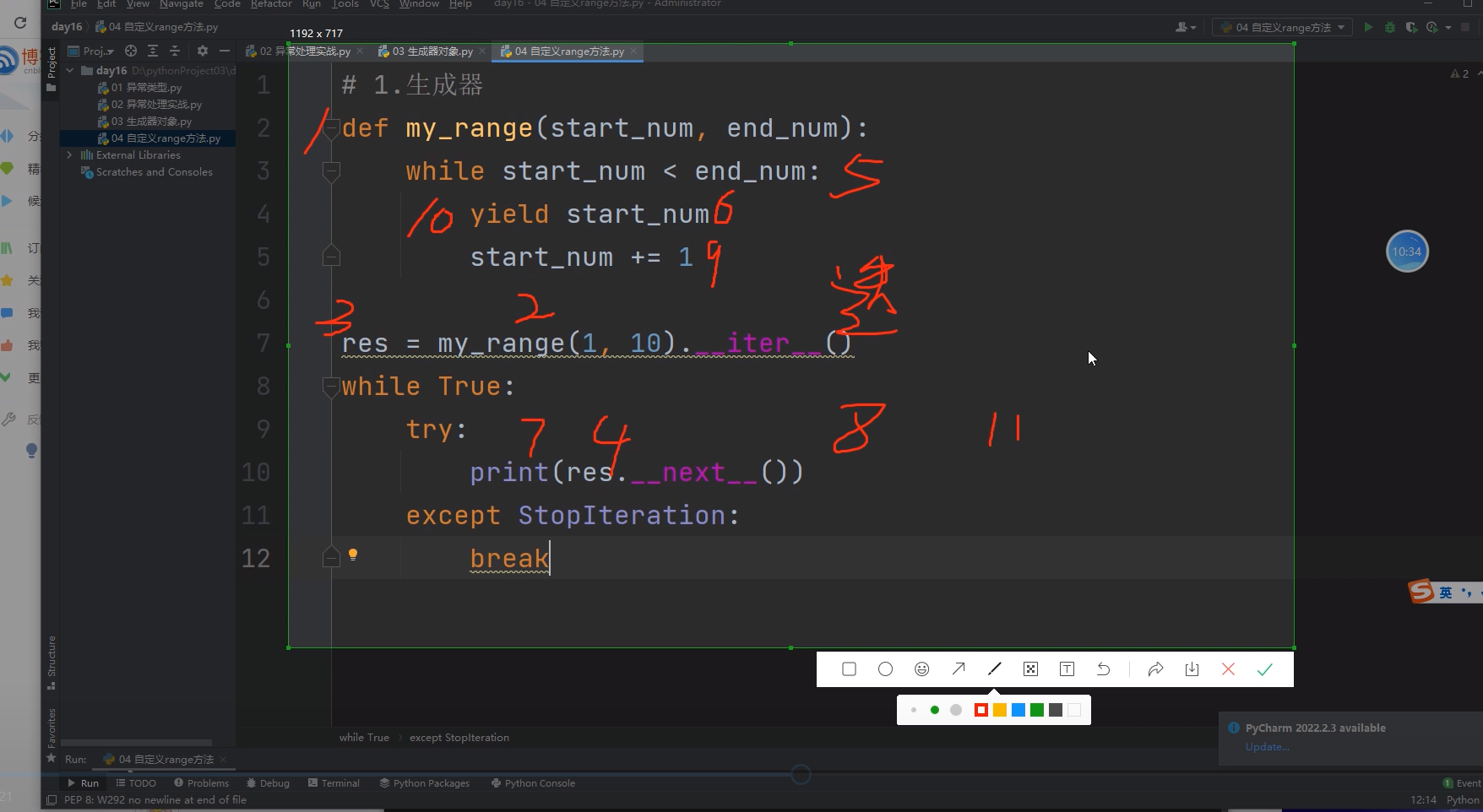The image size is (1483, 812).
Task: Open the Debug tool window button
Action: pyautogui.click(x=268, y=783)
